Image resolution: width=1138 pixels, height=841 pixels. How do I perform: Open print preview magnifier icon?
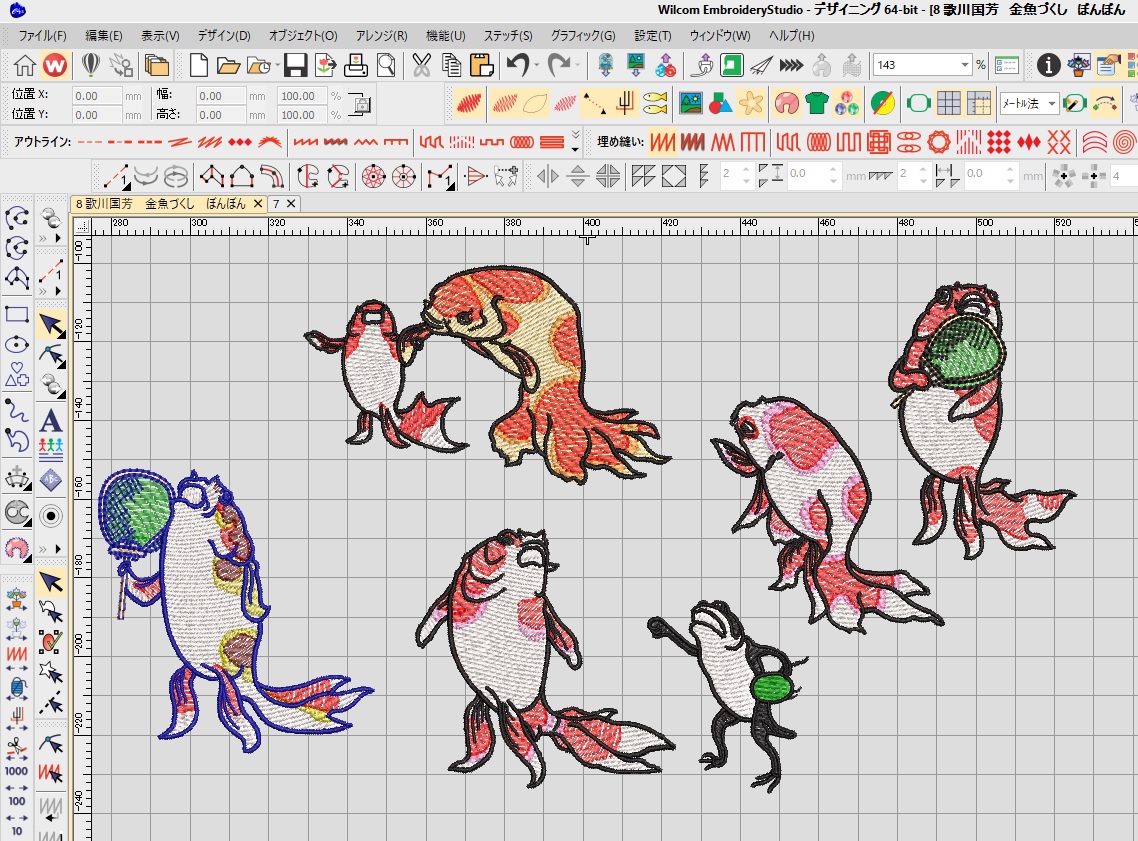pos(386,65)
